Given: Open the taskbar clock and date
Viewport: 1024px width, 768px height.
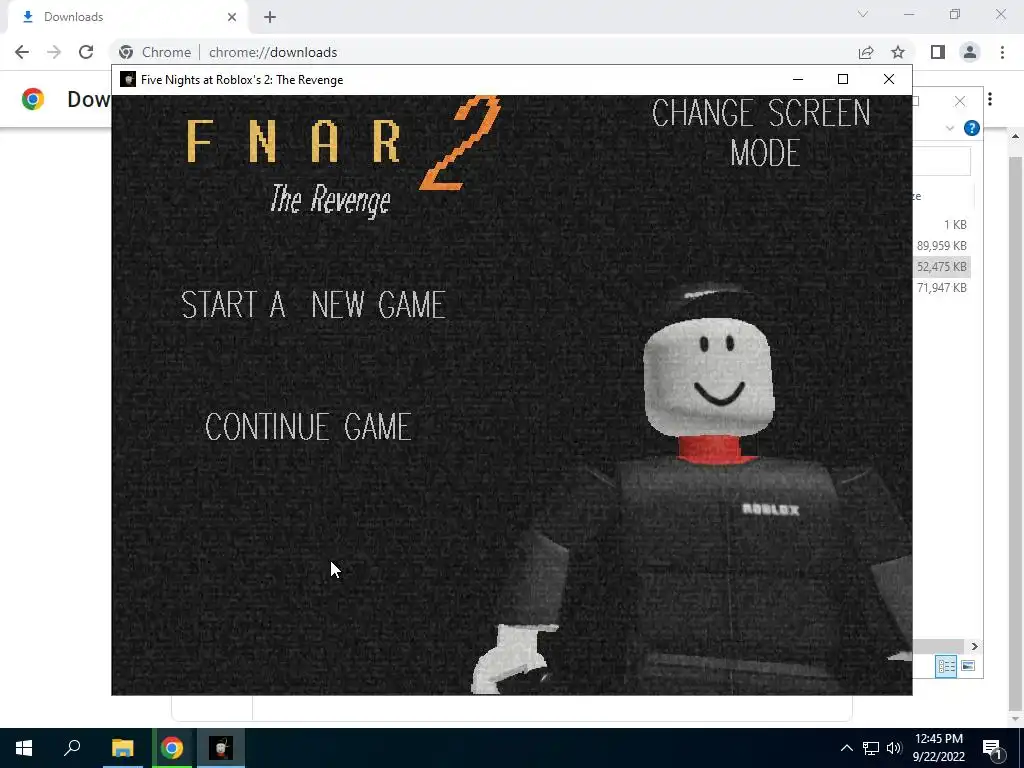Looking at the screenshot, I should tap(938, 748).
